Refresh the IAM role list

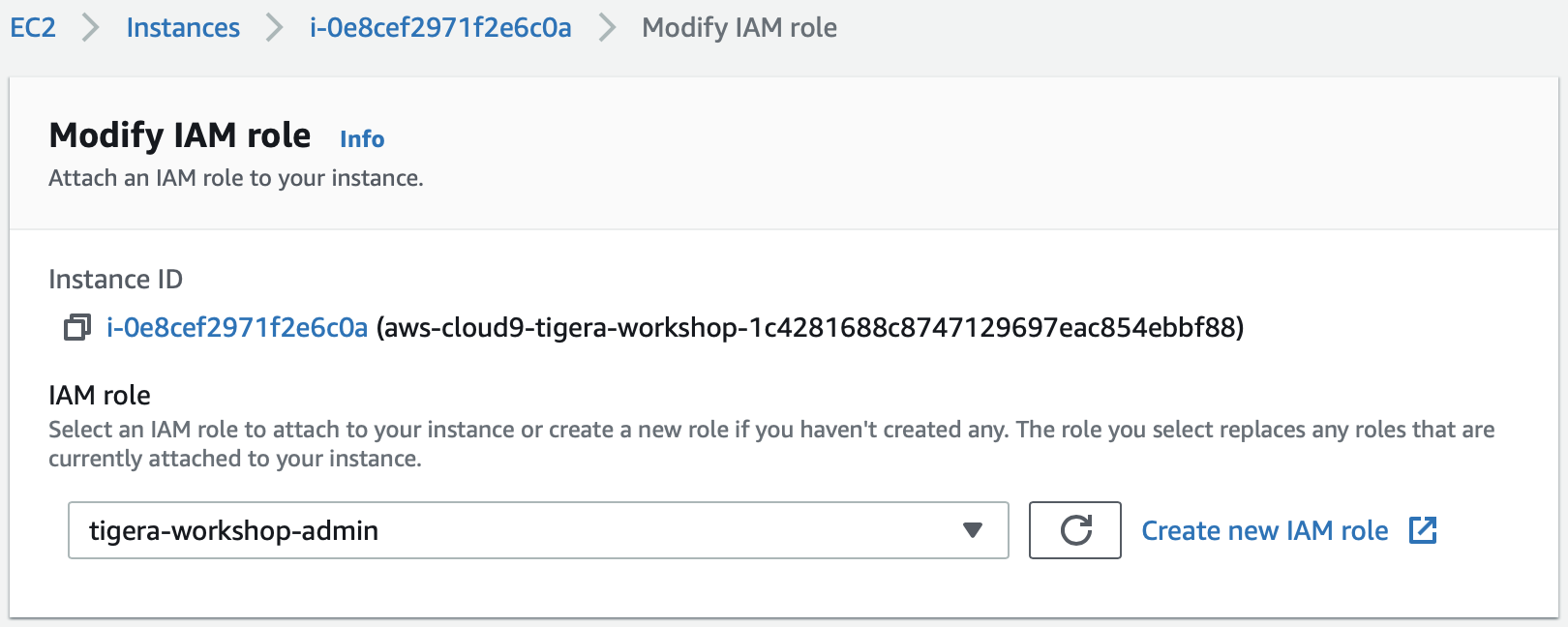[x=1075, y=530]
